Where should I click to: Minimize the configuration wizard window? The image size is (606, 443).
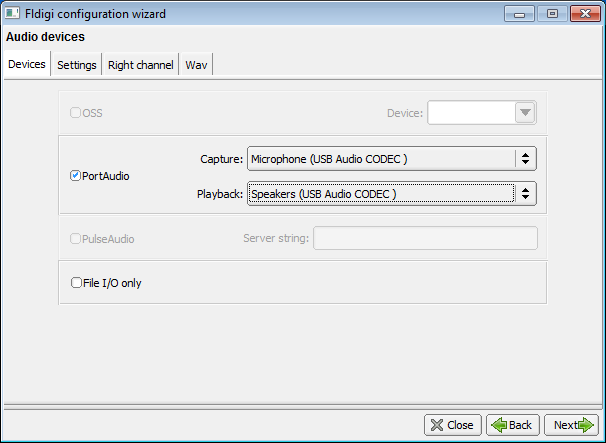coord(519,14)
